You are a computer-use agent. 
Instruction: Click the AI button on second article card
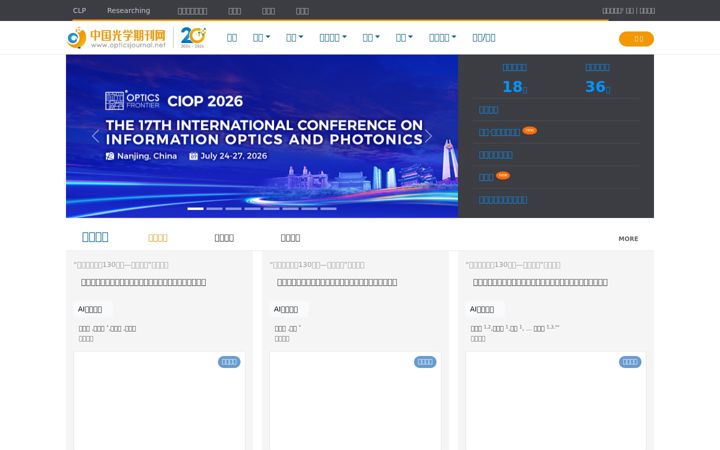point(289,309)
